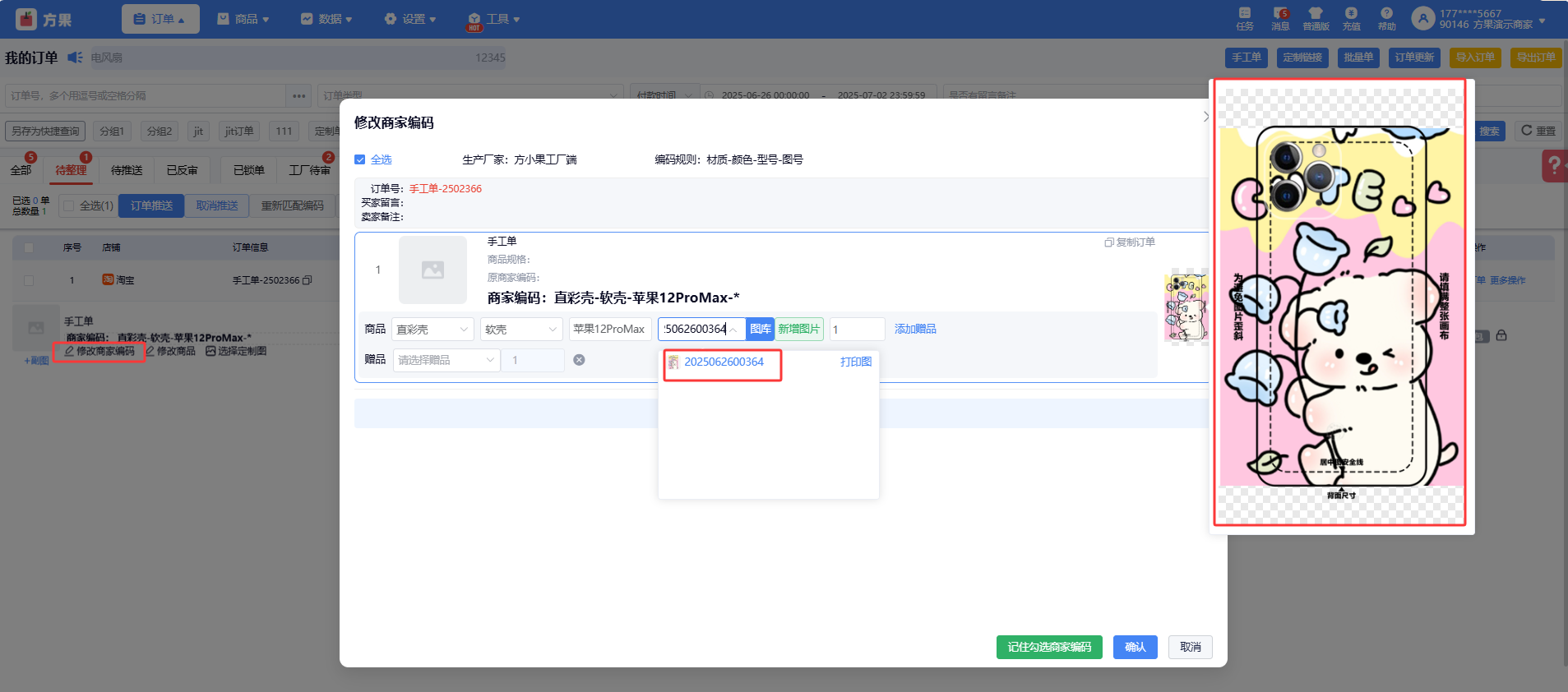
Task: Open 消息 messages with red badge
Action: point(1280,18)
